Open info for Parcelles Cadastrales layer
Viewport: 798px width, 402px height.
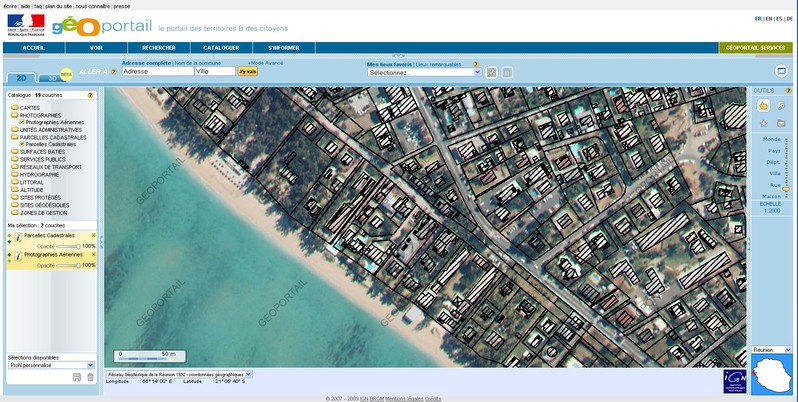click(x=18, y=236)
